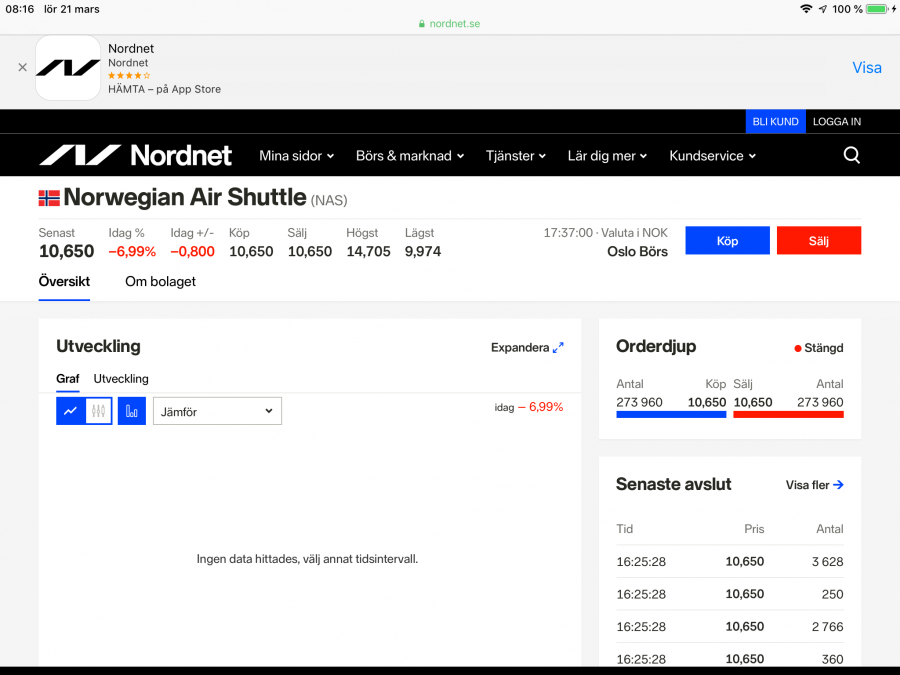Click the Nordnet logo in header

135,155
